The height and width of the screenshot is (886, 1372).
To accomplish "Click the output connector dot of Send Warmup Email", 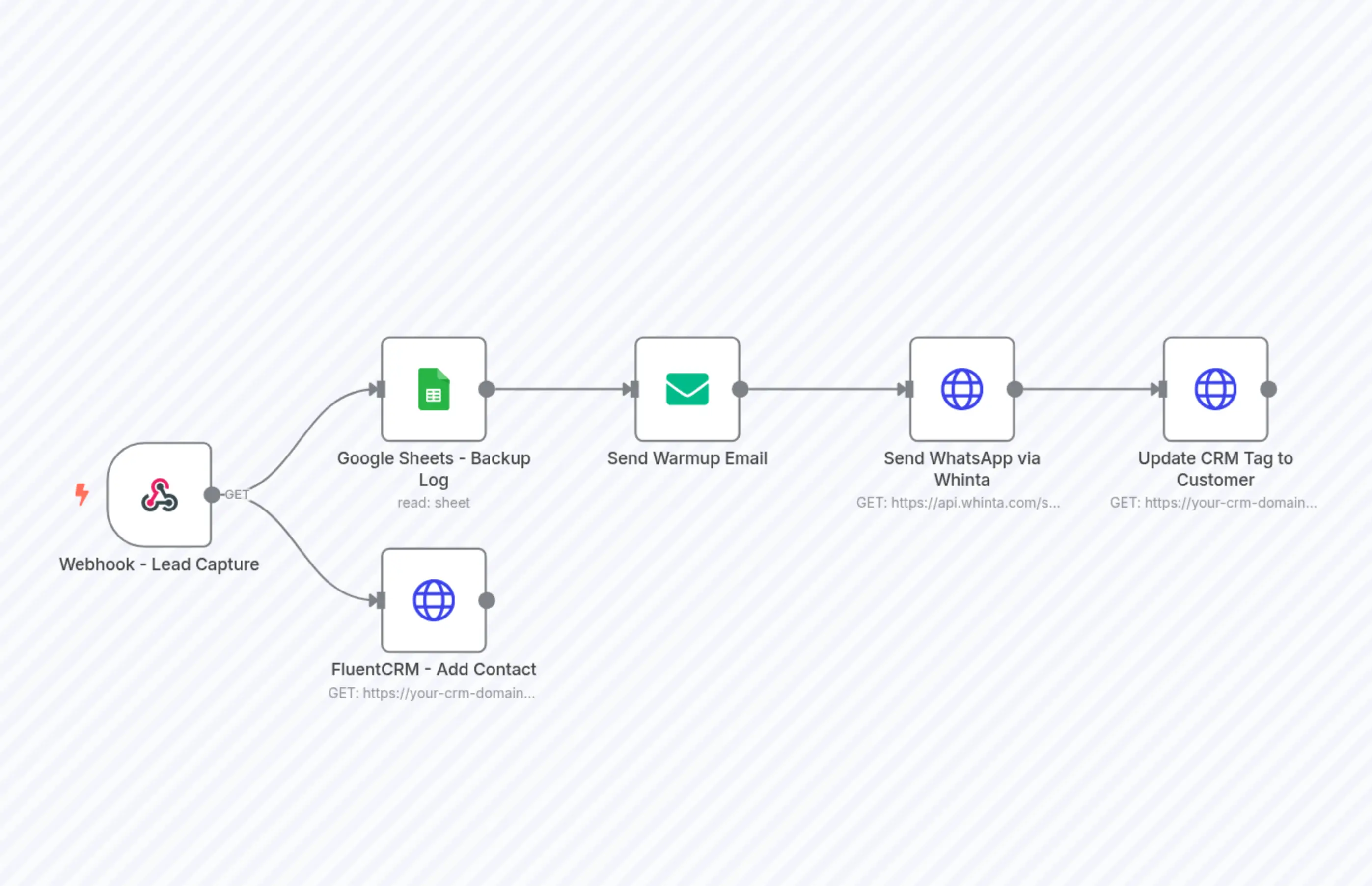I will [740, 389].
